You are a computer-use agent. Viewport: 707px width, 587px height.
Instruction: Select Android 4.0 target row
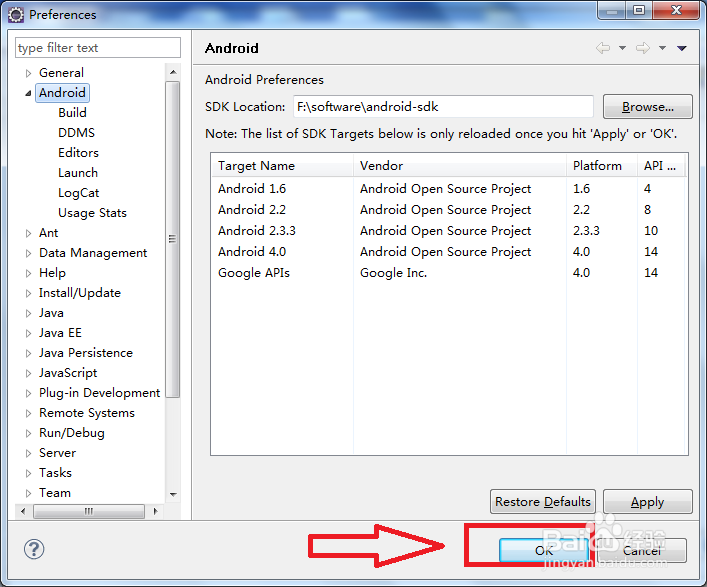449,252
